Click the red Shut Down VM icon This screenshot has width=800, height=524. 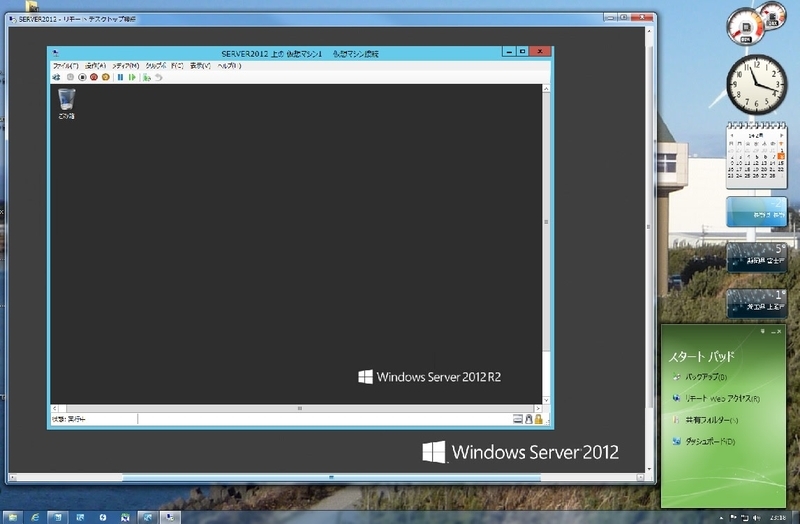click(x=94, y=77)
